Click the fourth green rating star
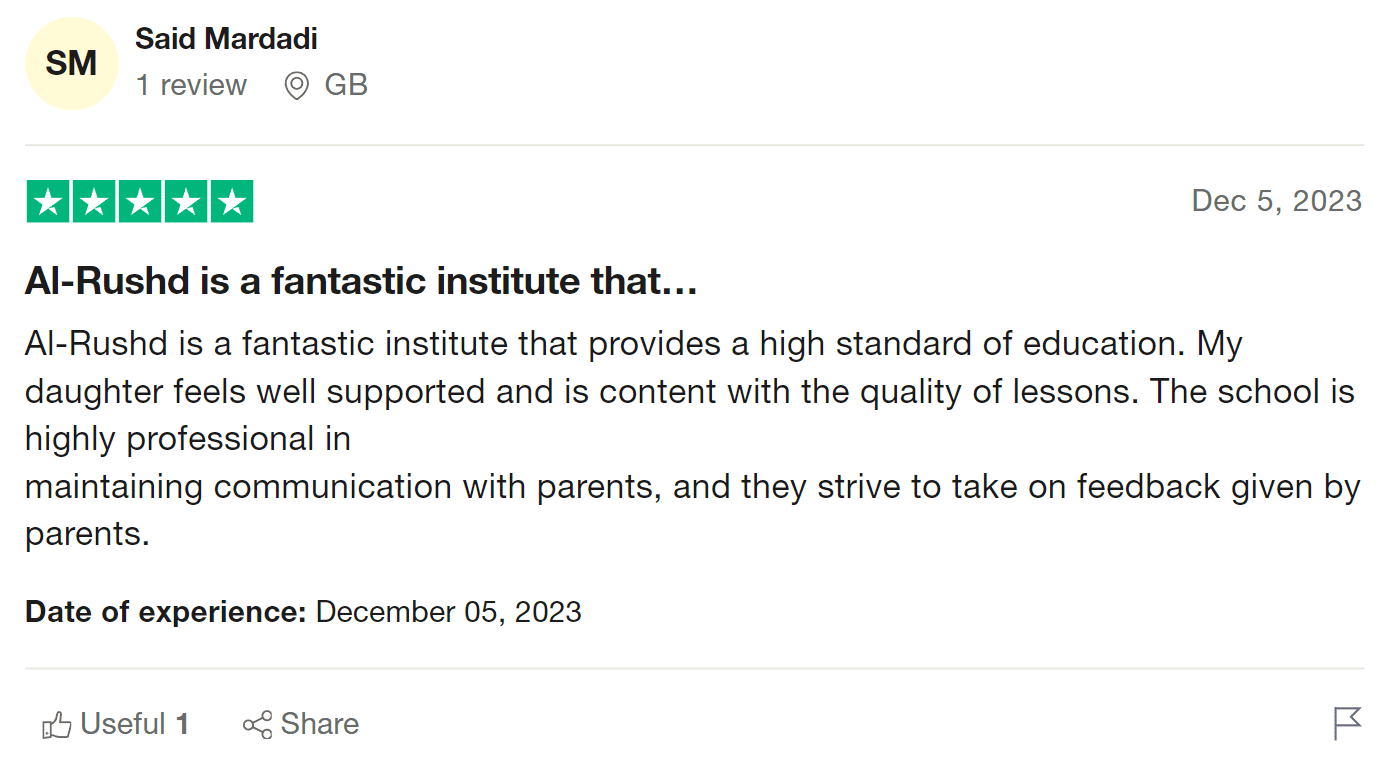Screen dimensions: 1383x775 [186, 202]
